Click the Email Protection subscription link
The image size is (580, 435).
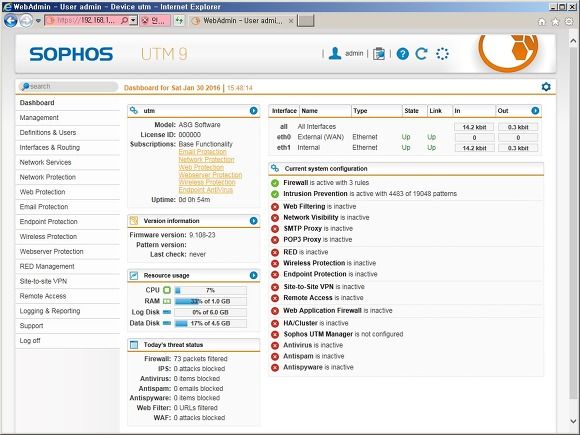(x=202, y=152)
